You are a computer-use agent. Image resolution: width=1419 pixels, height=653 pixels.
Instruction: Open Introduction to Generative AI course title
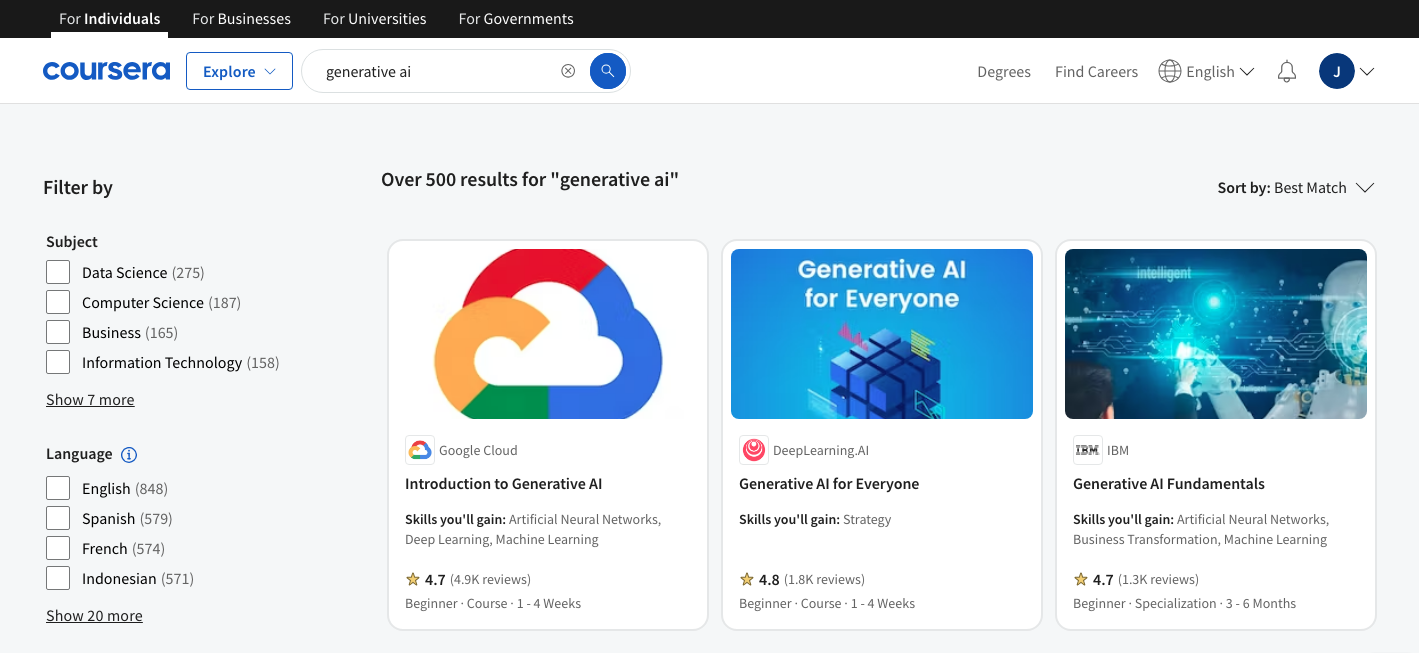503,484
